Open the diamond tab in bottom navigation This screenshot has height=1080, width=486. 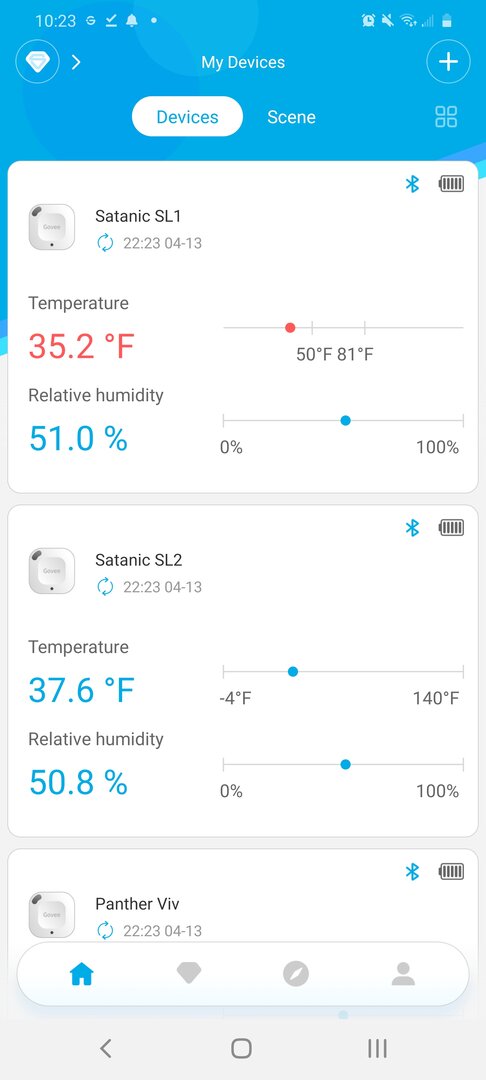(x=189, y=973)
